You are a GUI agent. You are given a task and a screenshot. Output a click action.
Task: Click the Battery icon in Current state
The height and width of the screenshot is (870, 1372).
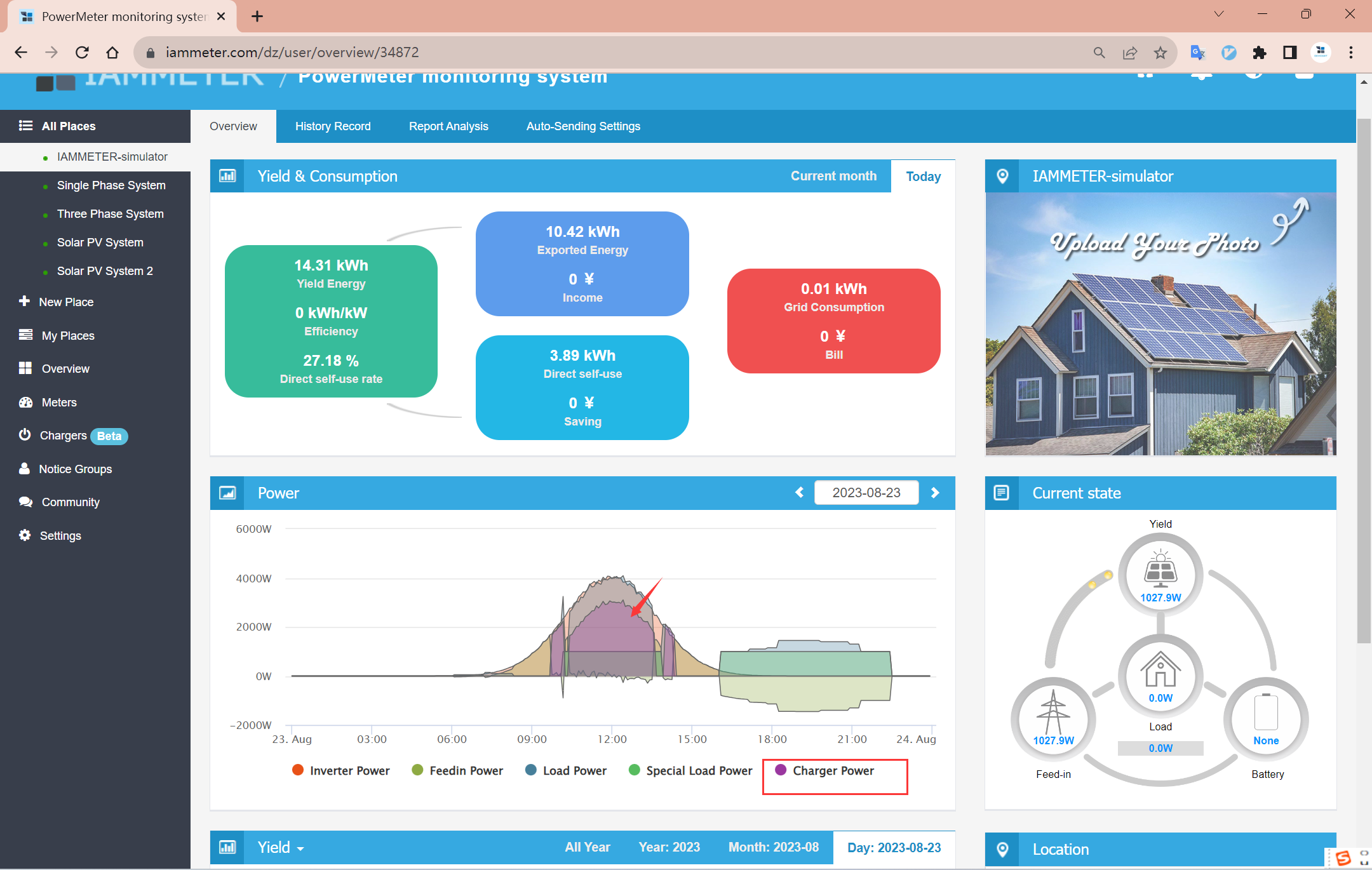pos(1265,712)
